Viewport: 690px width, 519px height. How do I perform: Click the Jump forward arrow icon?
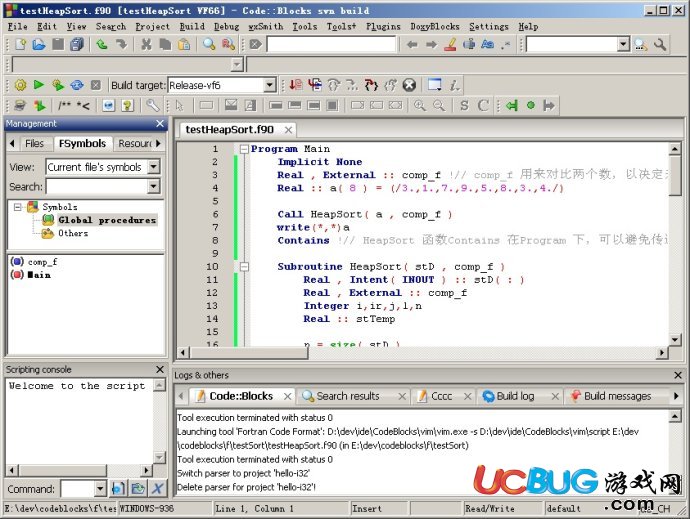pos(432,44)
